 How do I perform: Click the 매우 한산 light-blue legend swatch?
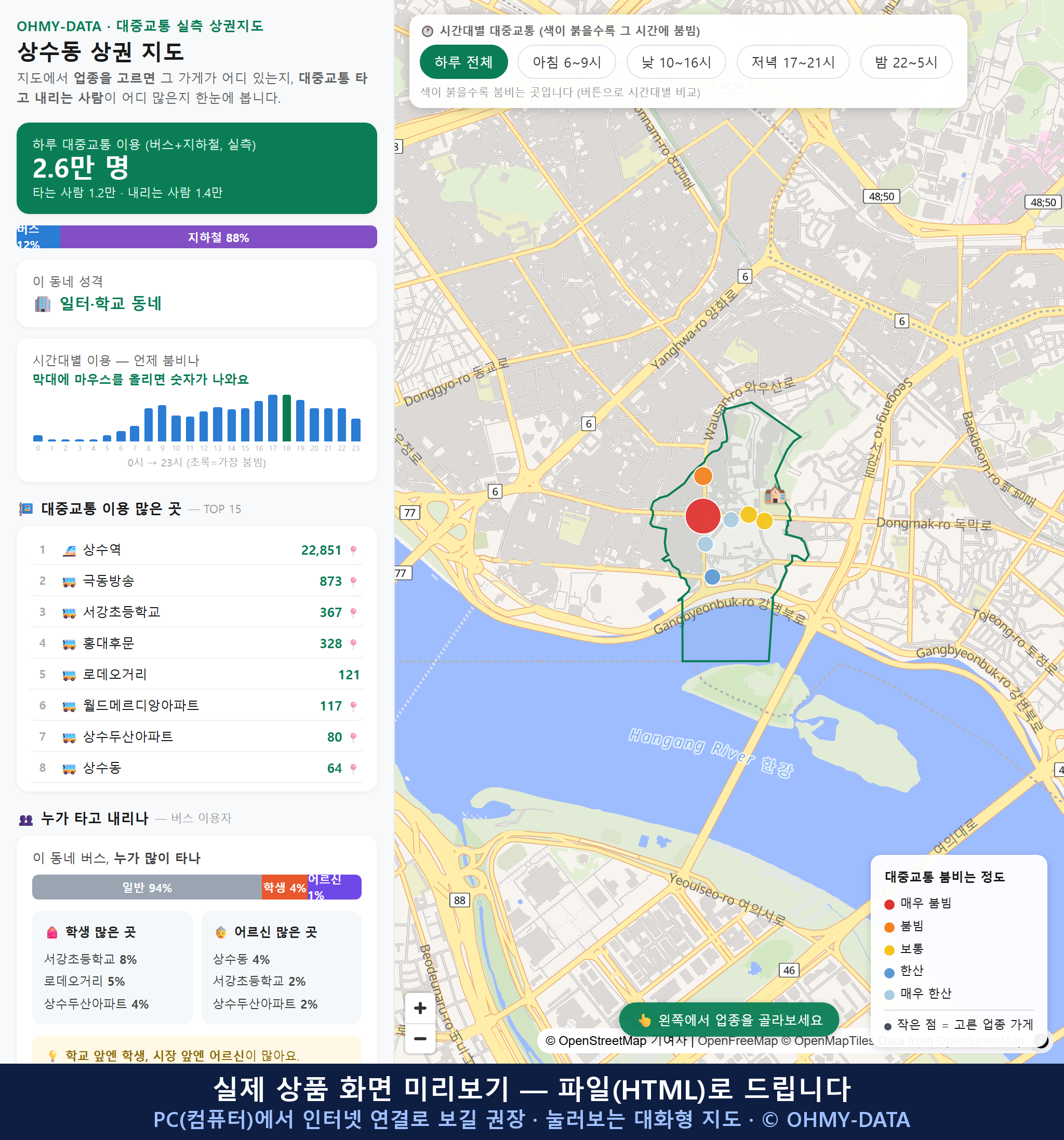(x=889, y=995)
